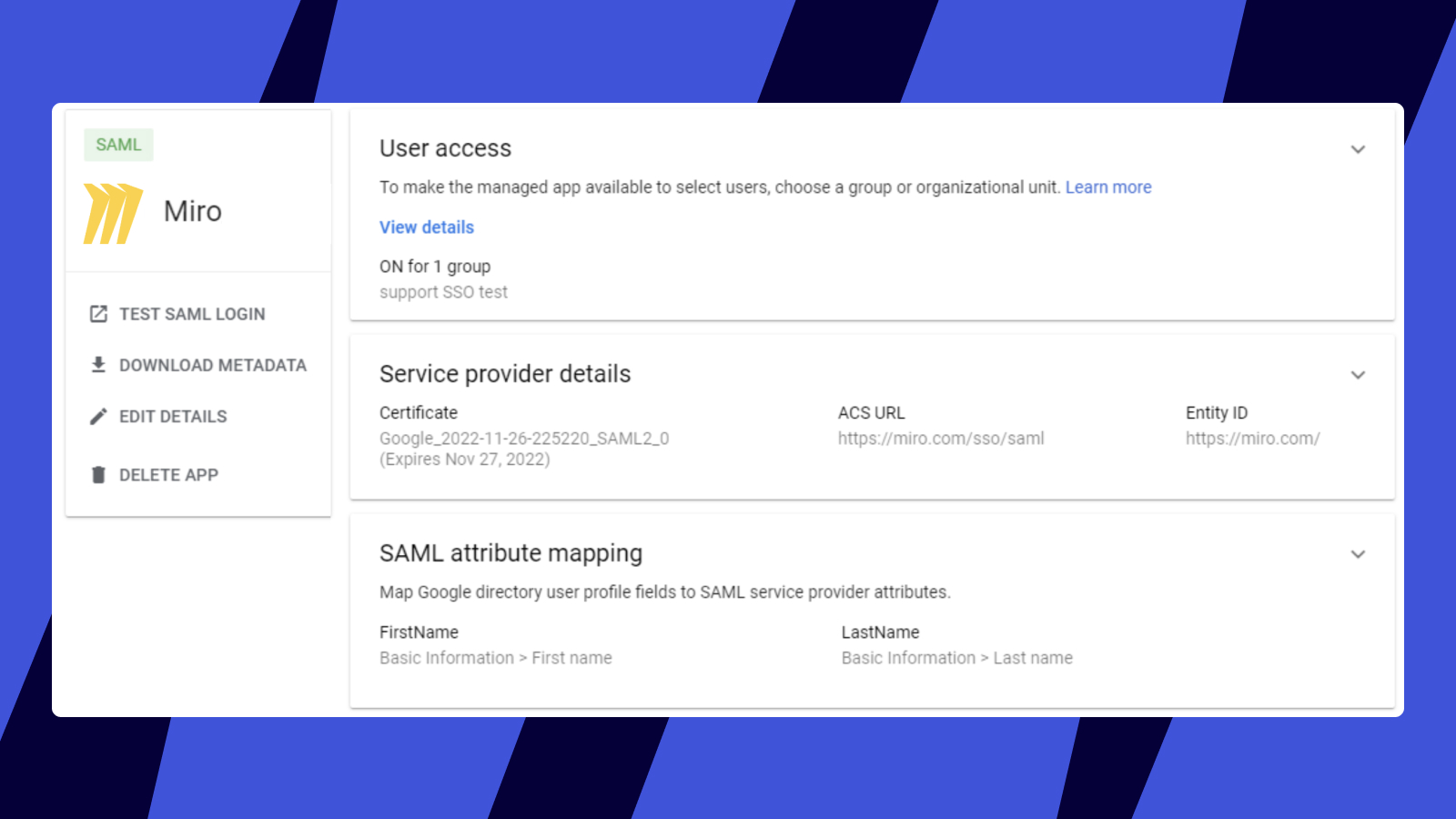This screenshot has width=1456, height=819.
Task: Click the yellow Miro logo icon
Action: pos(113,214)
